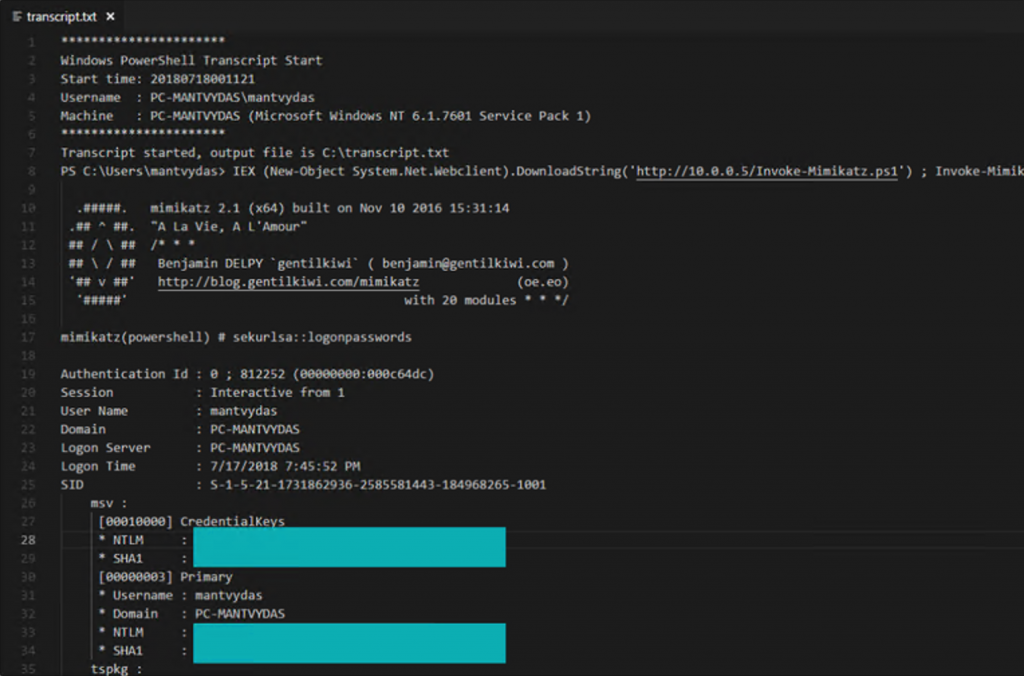Click the '* SHA1' label on line 29
Image resolution: width=1024 pixels, height=676 pixels.
[121, 558]
